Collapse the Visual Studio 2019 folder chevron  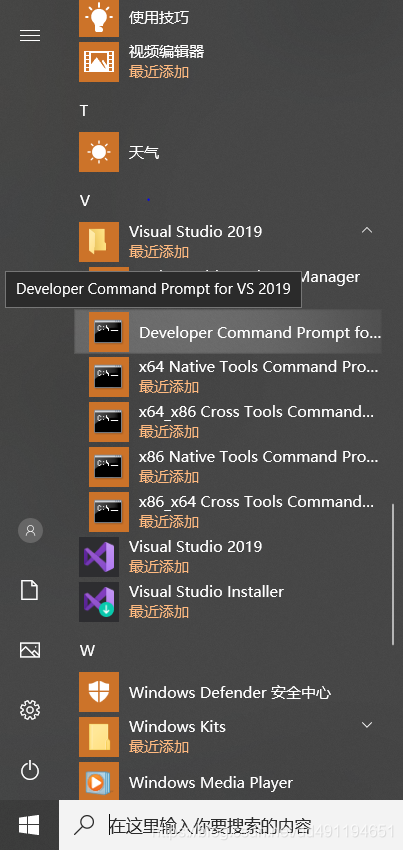367,230
